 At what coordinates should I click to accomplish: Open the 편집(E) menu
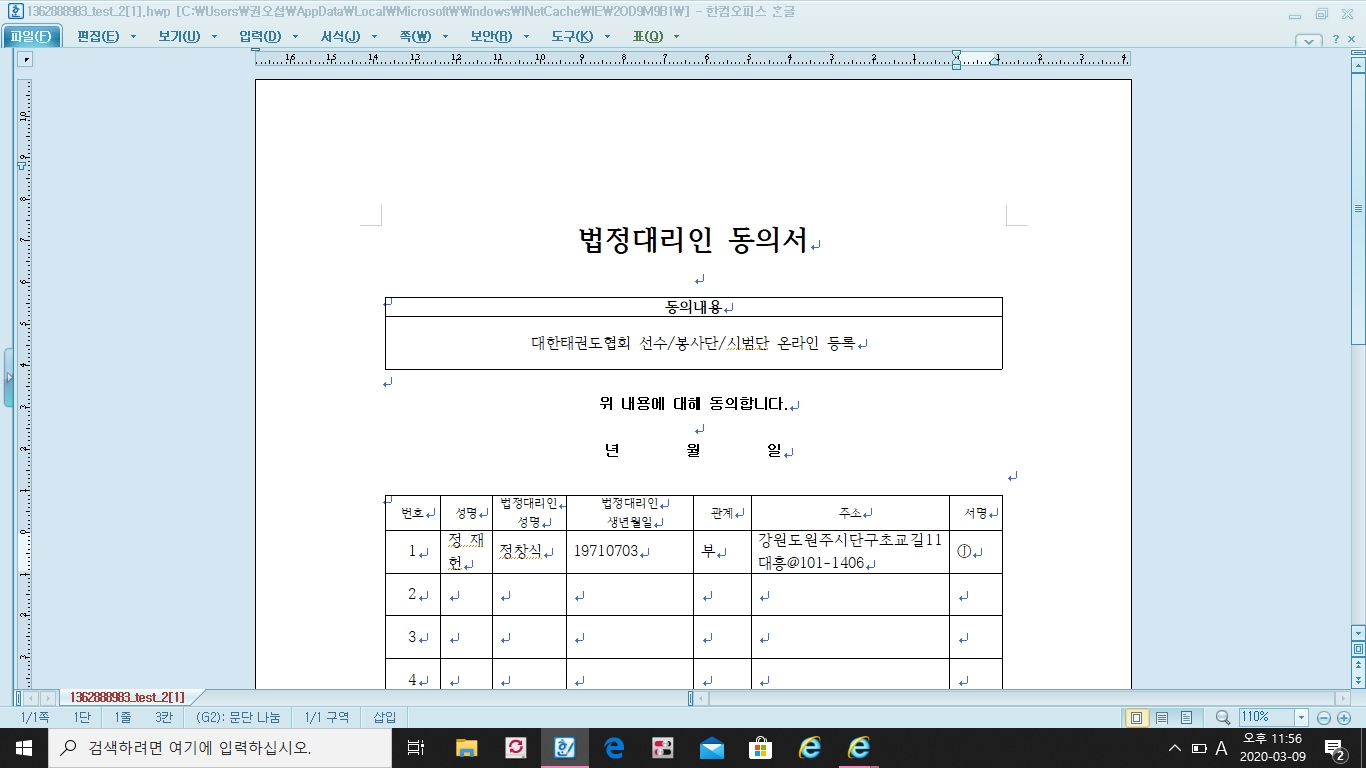pyautogui.click(x=98, y=37)
